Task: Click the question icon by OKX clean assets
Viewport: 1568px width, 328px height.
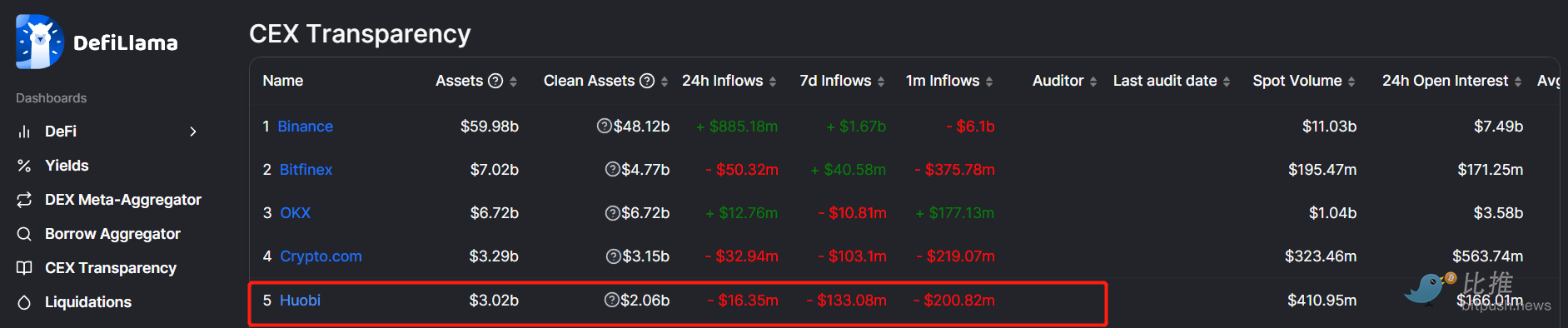Action: click(x=612, y=212)
